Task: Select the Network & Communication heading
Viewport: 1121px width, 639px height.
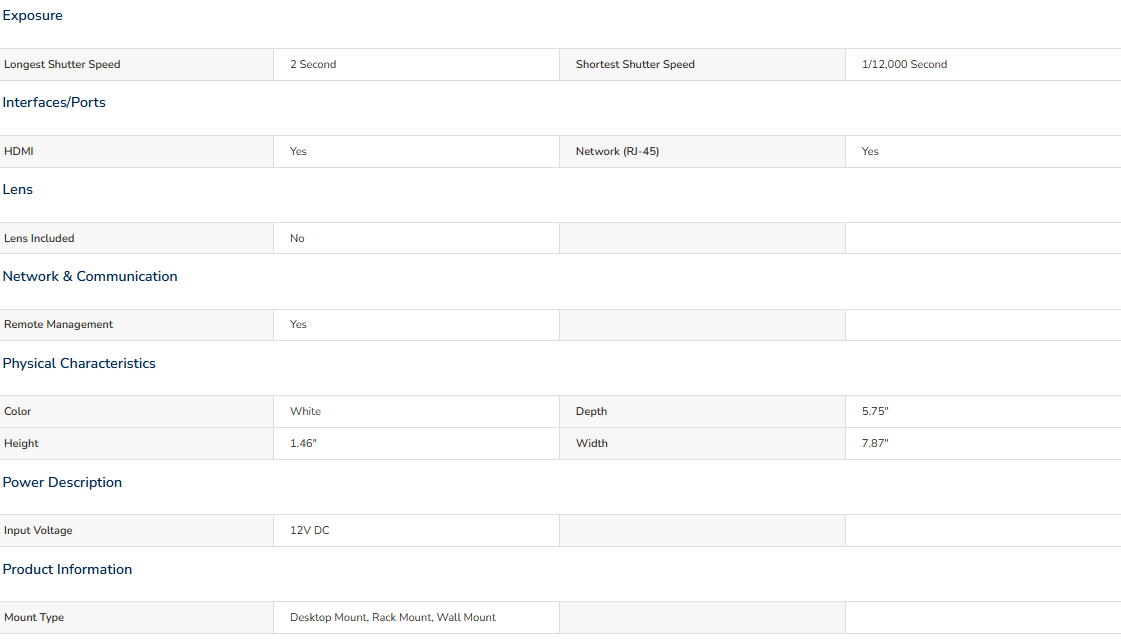Action: [x=90, y=277]
